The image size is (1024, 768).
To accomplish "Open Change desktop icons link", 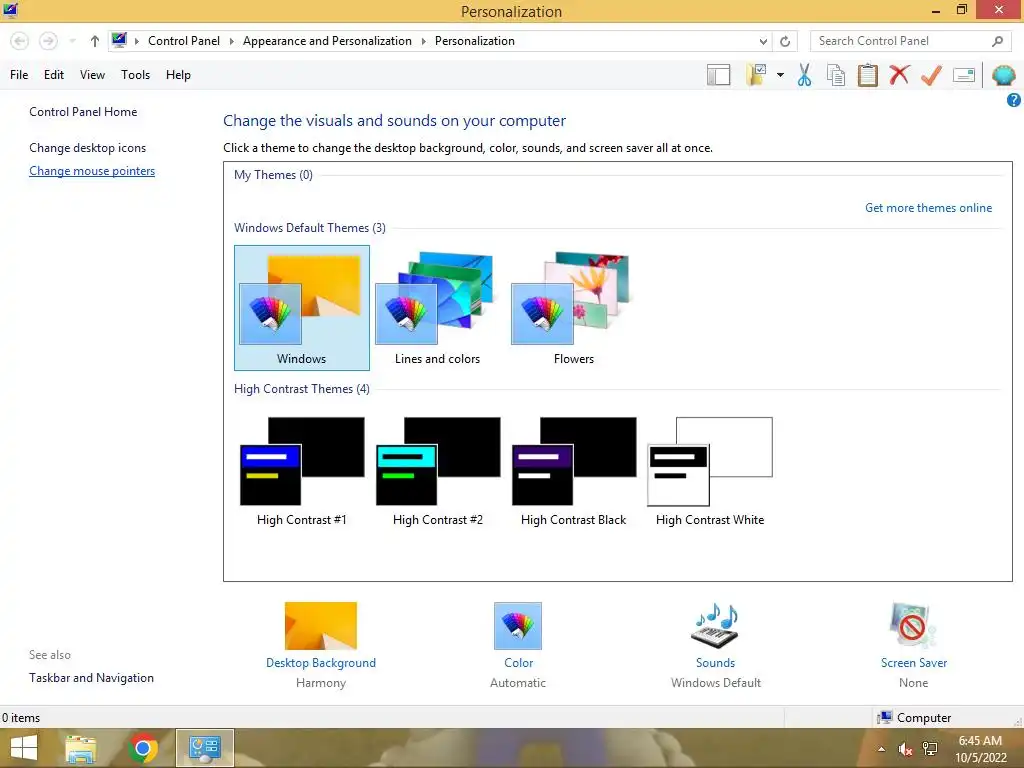I will click(x=88, y=148).
